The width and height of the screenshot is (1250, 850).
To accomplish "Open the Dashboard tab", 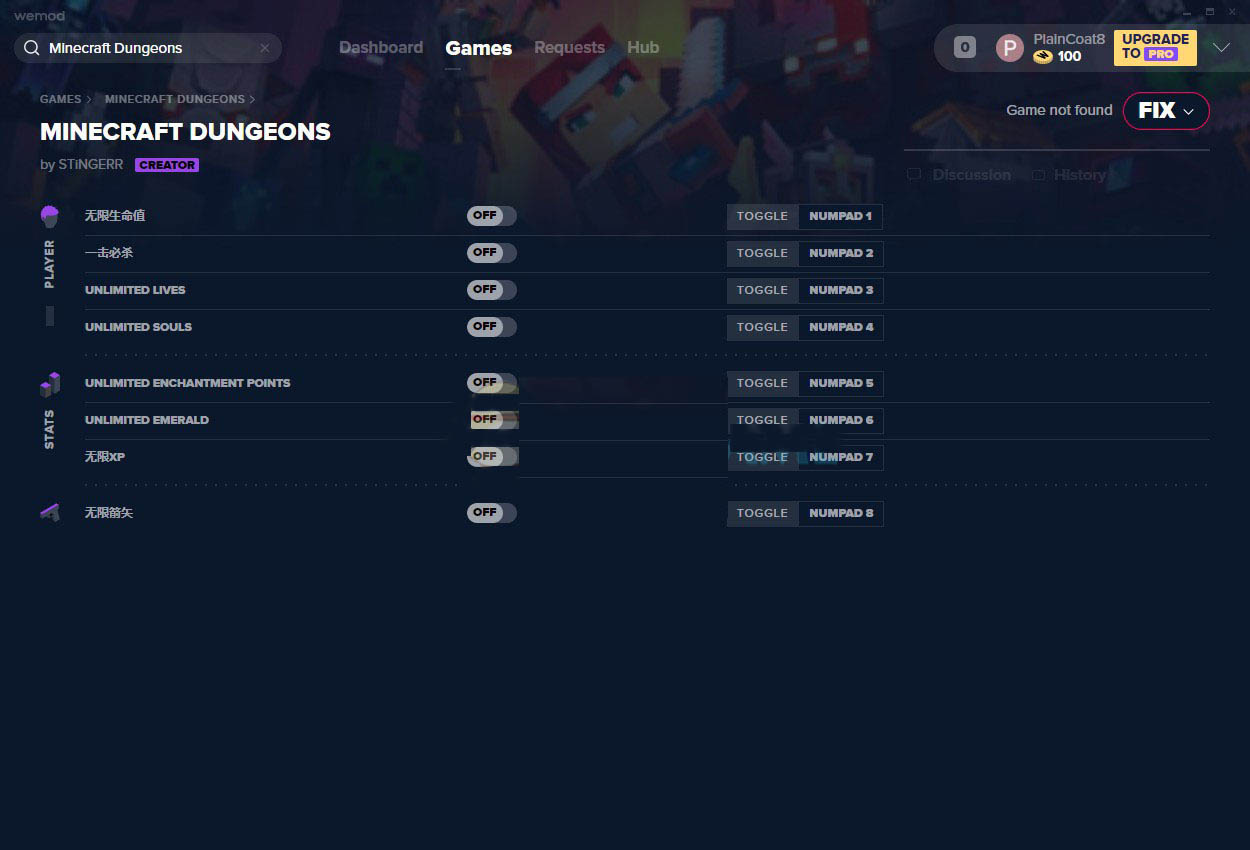I will (381, 48).
